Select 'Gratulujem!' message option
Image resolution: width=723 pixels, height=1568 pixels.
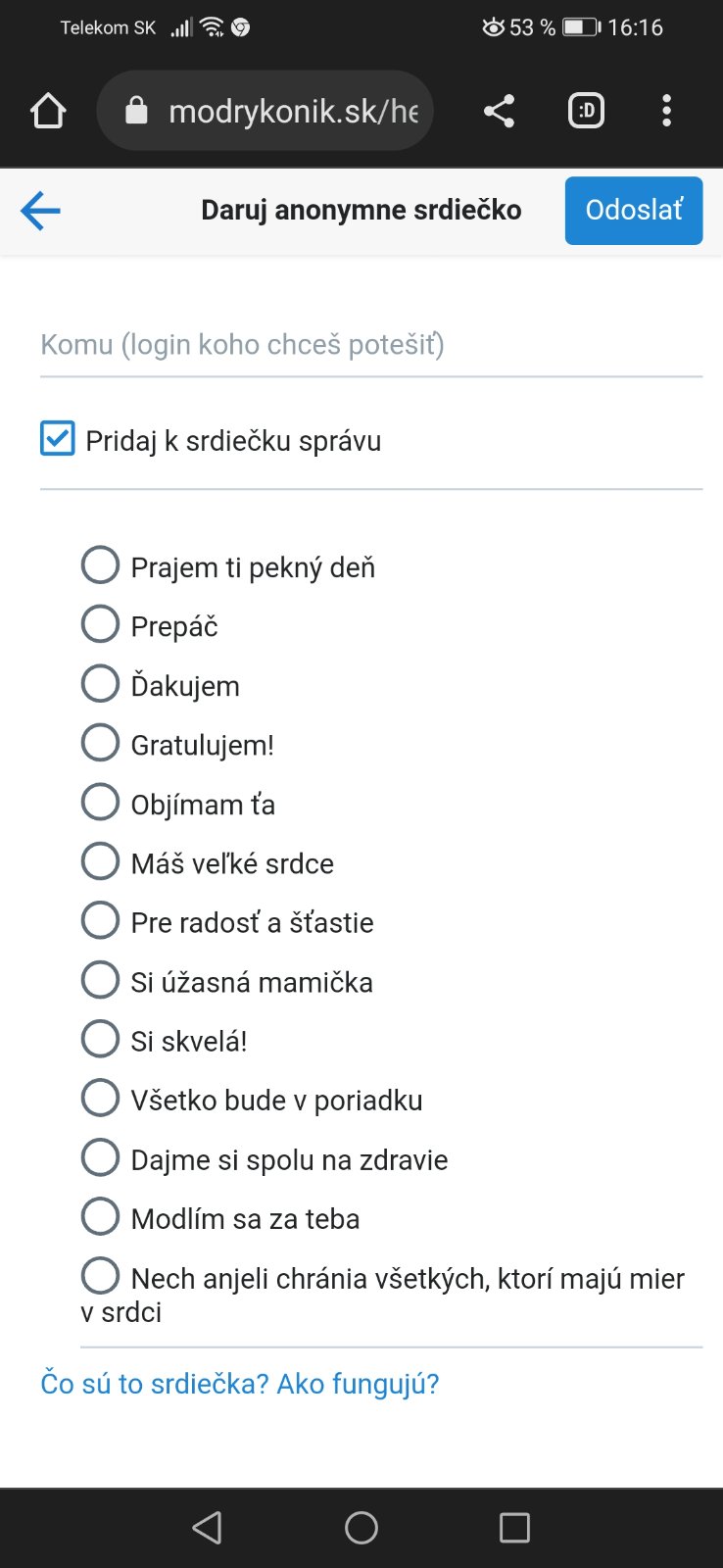[100, 743]
